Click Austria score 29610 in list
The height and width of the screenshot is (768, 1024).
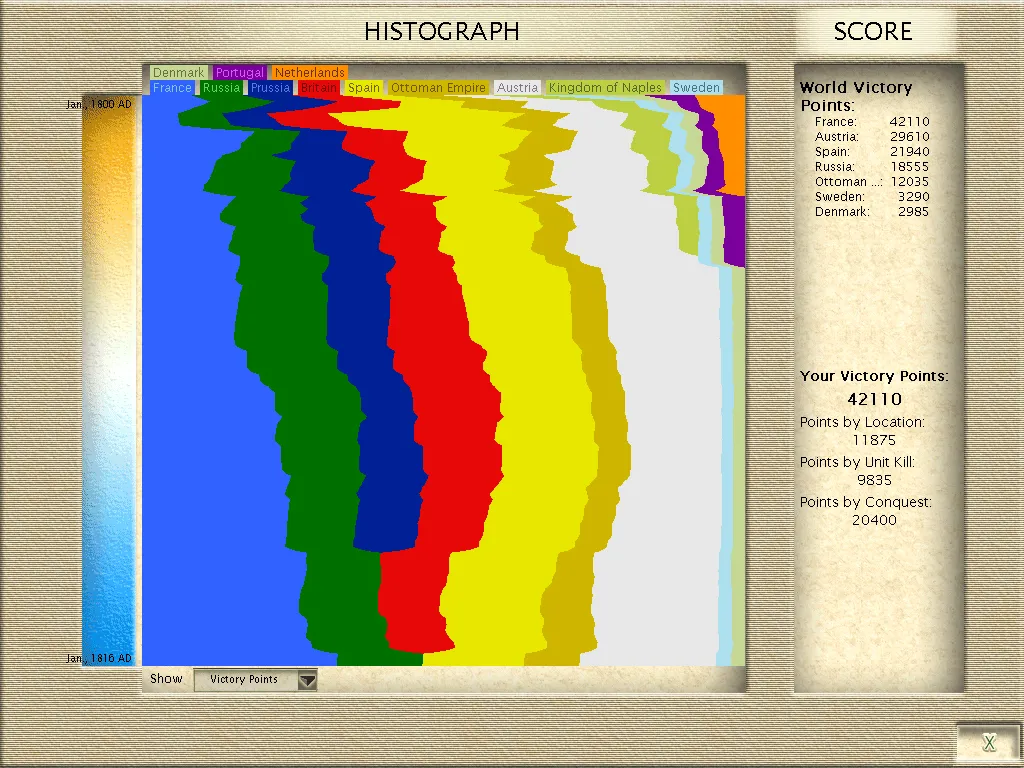[872, 136]
